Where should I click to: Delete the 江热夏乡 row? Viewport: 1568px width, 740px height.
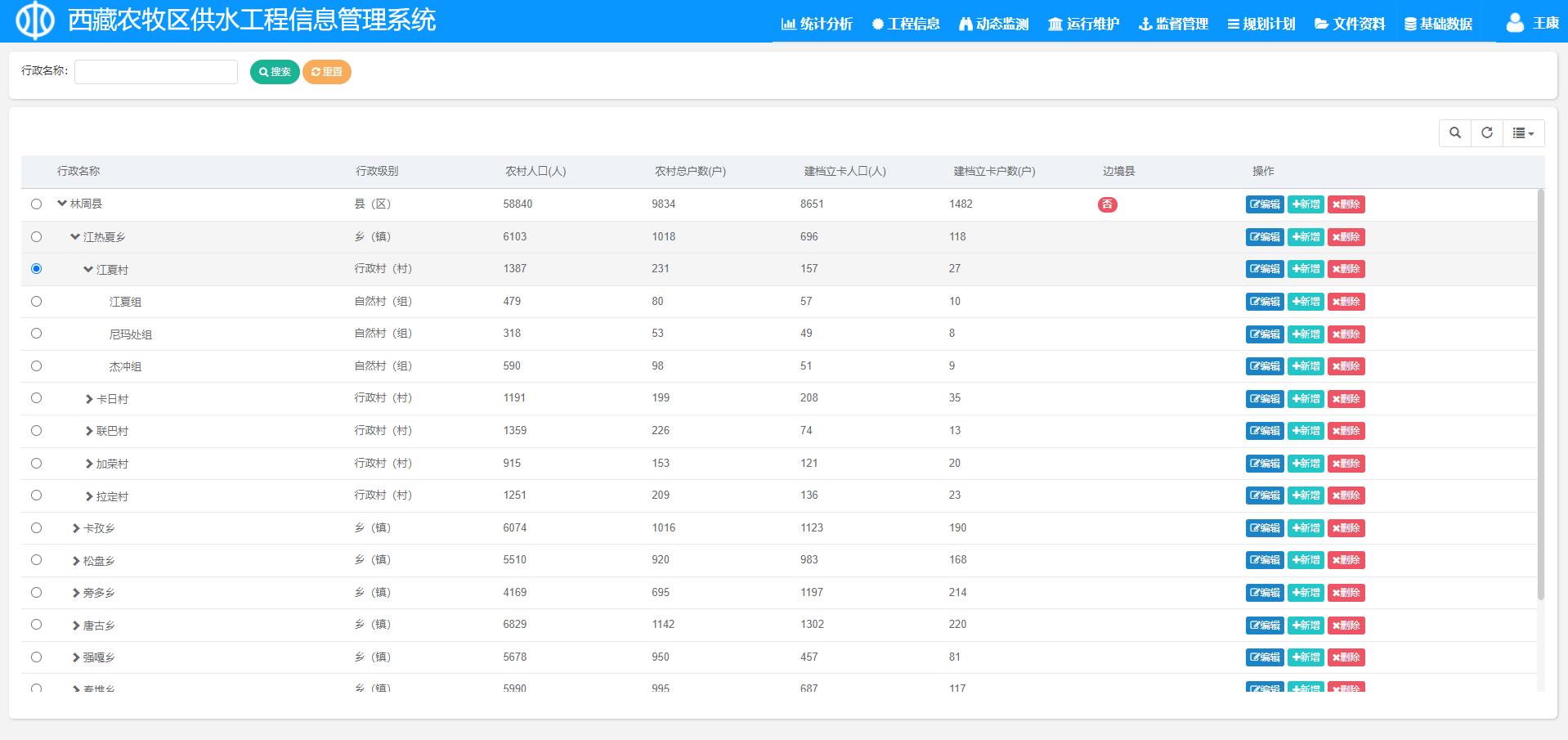point(1346,237)
